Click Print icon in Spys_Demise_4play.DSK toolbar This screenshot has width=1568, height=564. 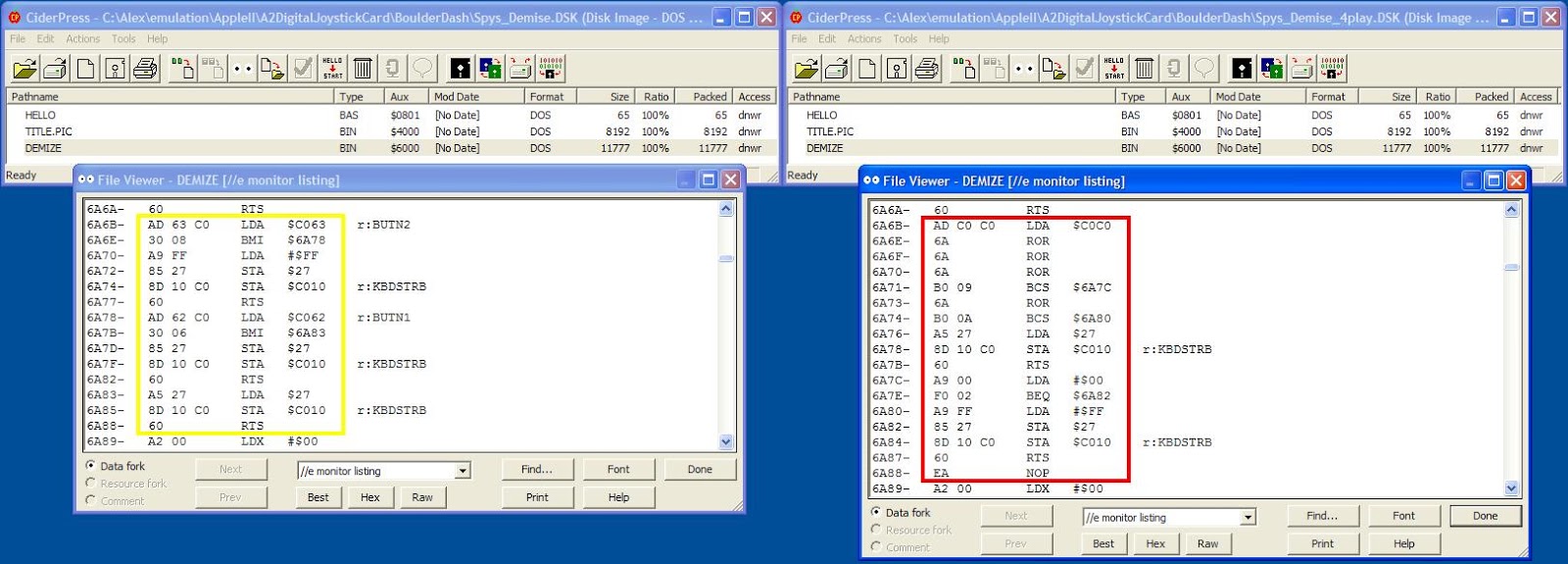(926, 68)
